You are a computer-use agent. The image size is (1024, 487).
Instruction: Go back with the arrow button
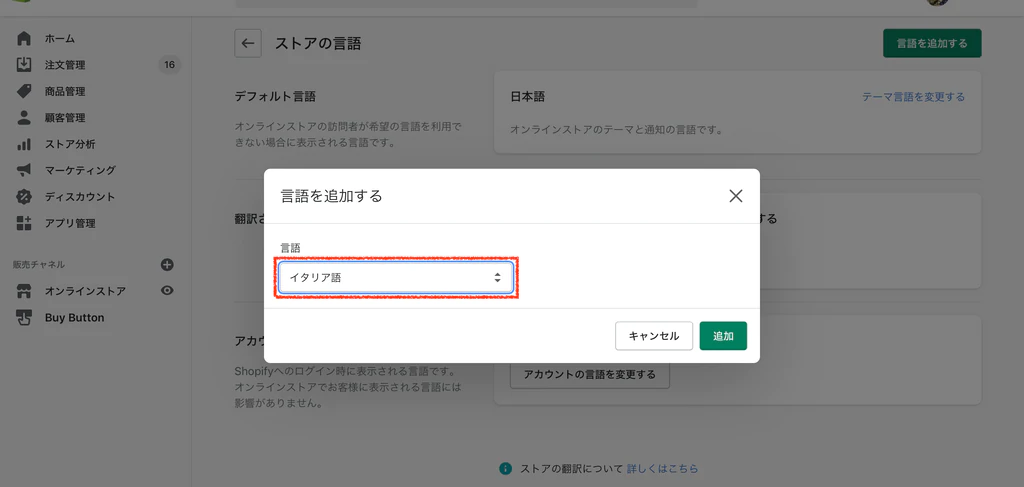click(248, 43)
